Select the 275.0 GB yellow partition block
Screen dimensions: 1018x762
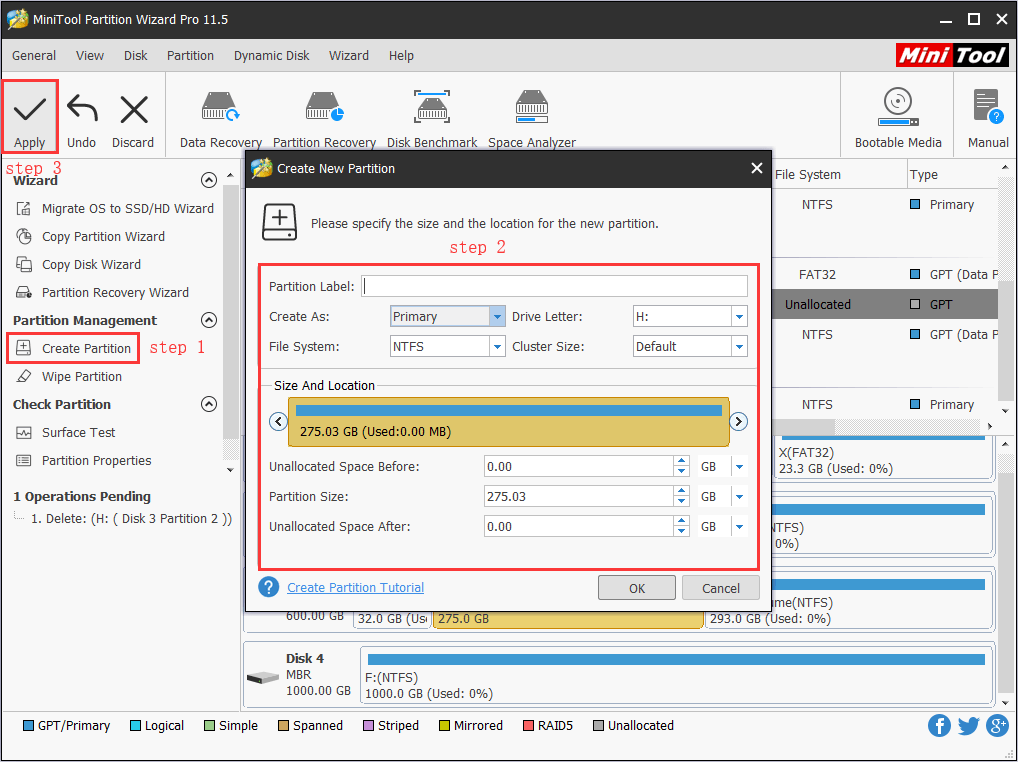[x=568, y=619]
